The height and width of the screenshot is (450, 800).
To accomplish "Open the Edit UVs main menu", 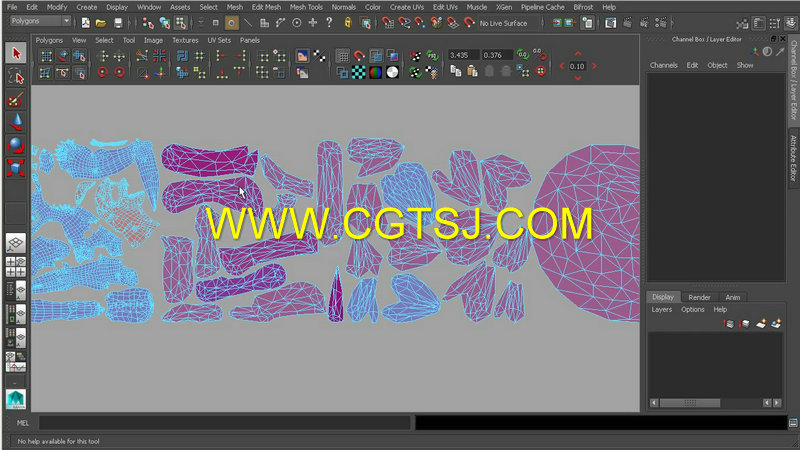I will point(445,7).
